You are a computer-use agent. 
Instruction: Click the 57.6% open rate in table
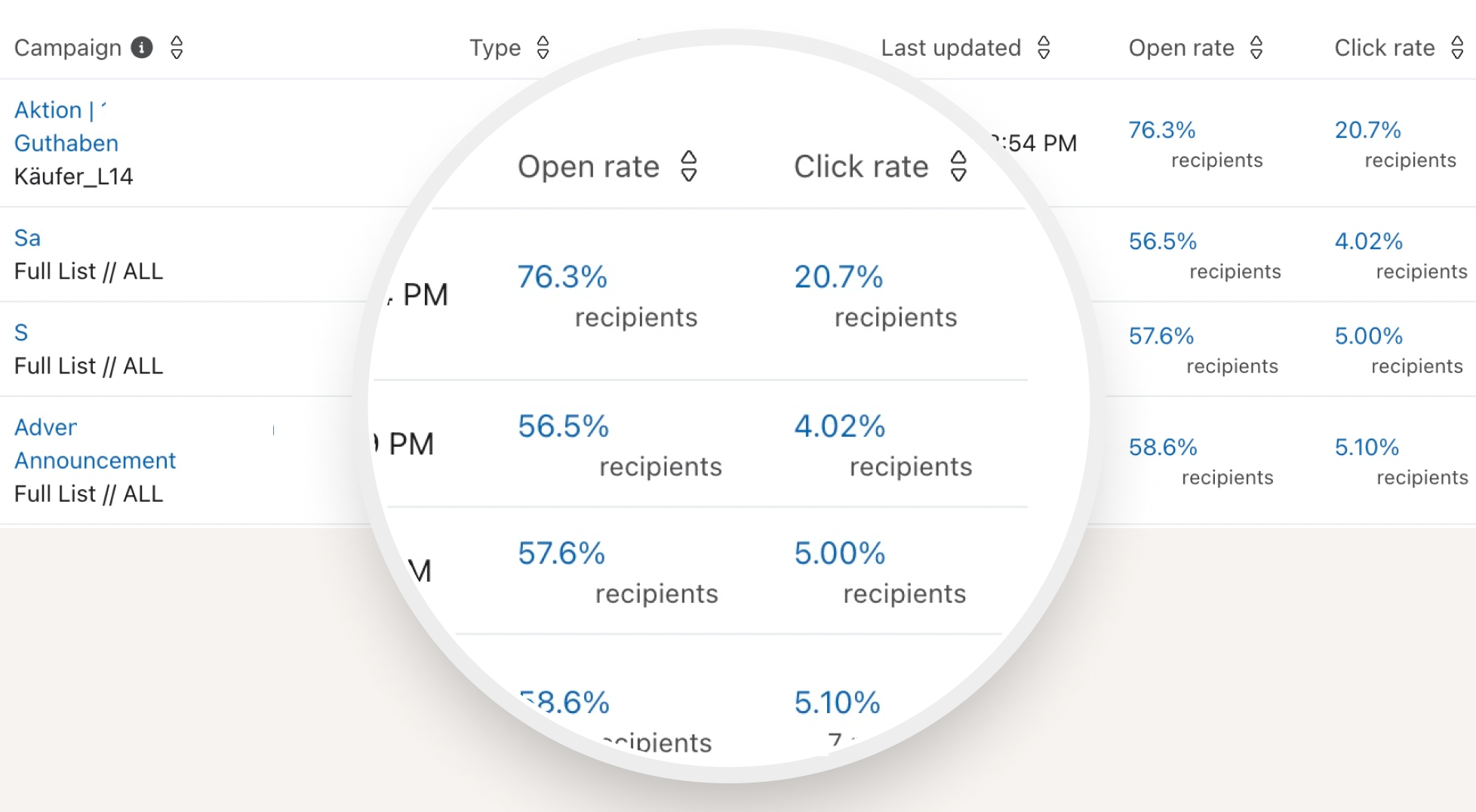(1161, 336)
